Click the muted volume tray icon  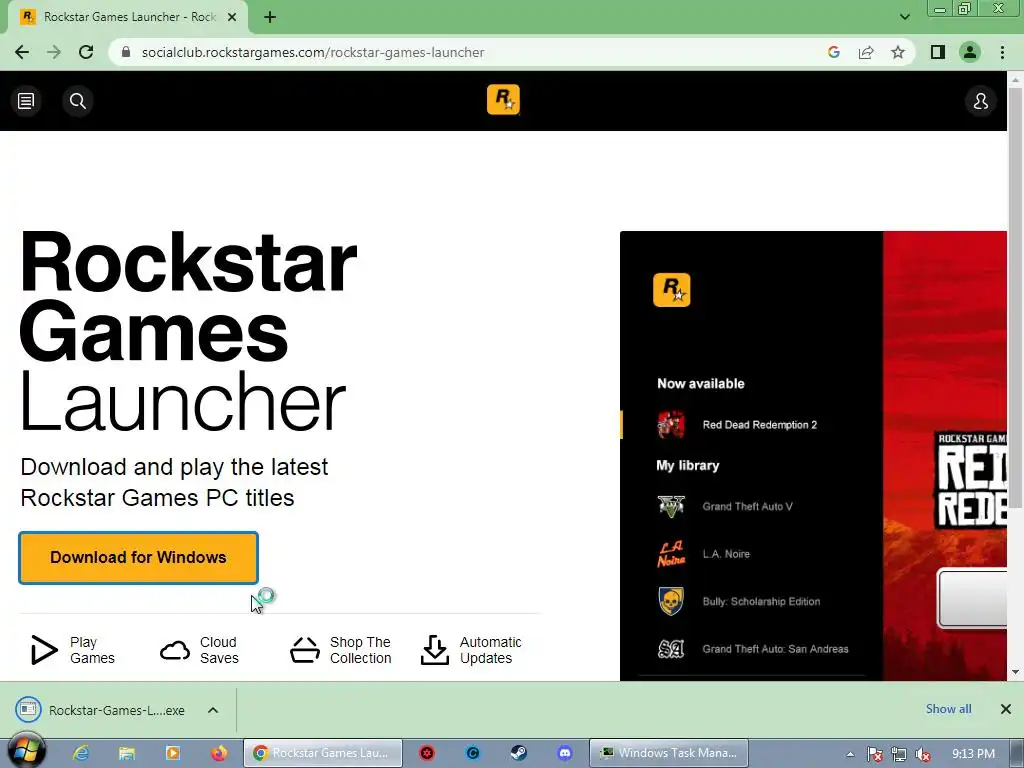coord(923,754)
